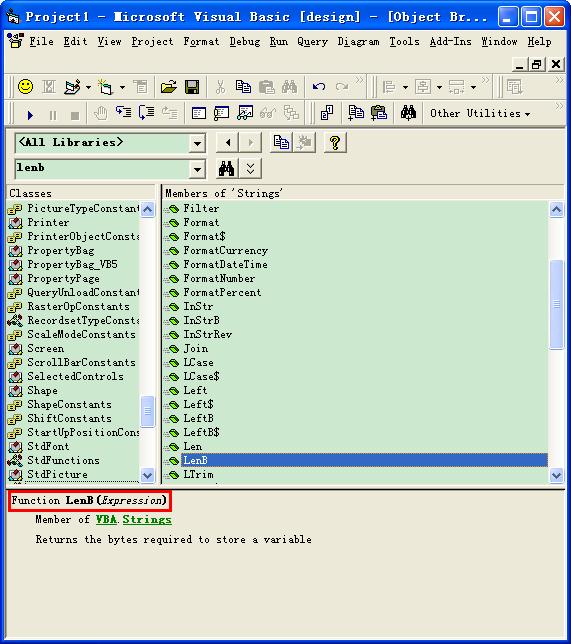Toggle search results with the double chevron button
The image size is (571, 644).
pos(250,168)
